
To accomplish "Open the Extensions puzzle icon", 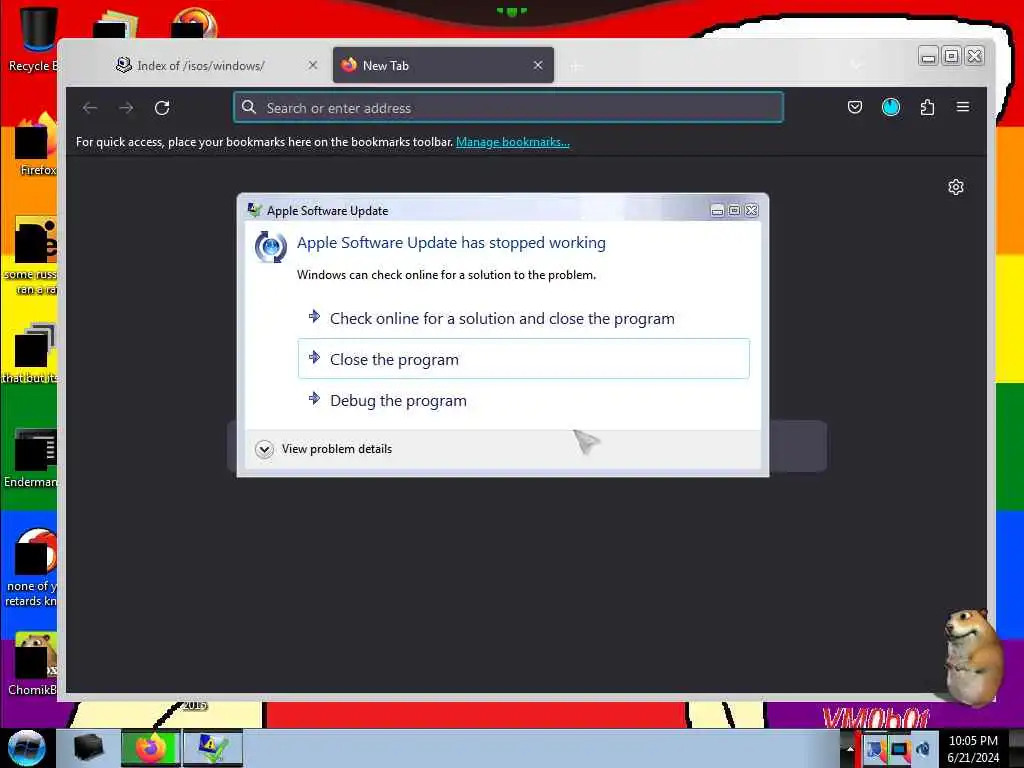I will tap(927, 107).
